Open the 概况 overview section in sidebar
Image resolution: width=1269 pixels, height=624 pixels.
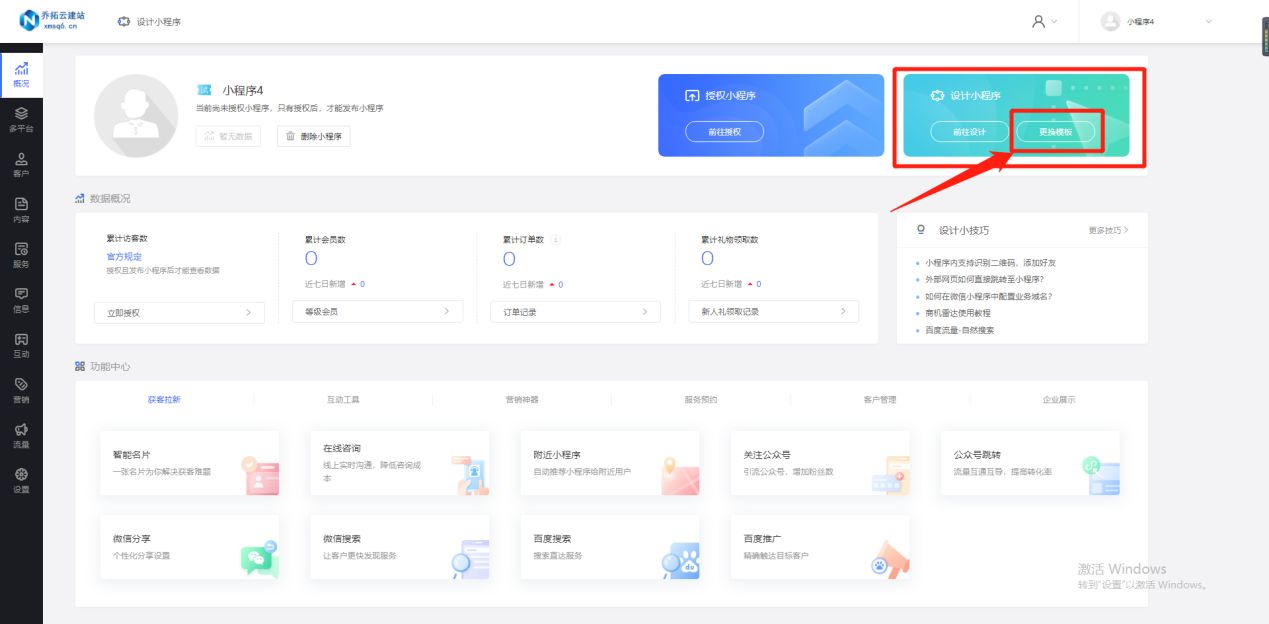tap(21, 71)
